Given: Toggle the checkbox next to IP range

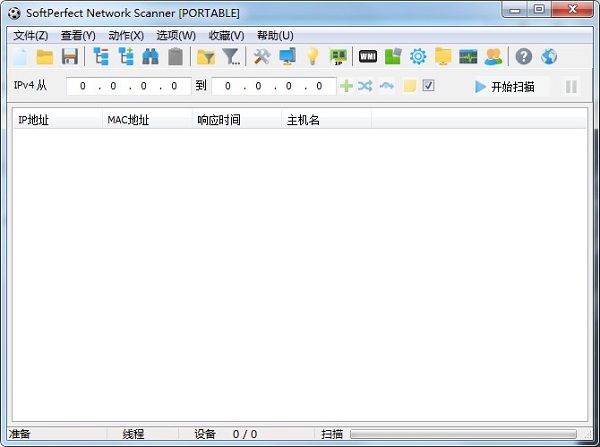Looking at the screenshot, I should (428, 86).
